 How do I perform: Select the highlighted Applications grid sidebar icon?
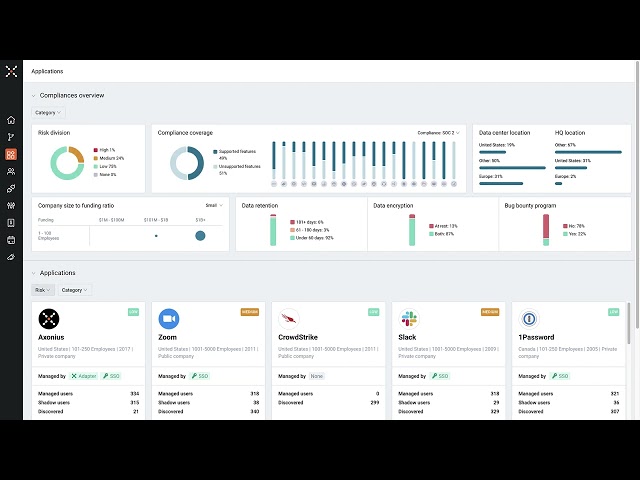click(11, 155)
